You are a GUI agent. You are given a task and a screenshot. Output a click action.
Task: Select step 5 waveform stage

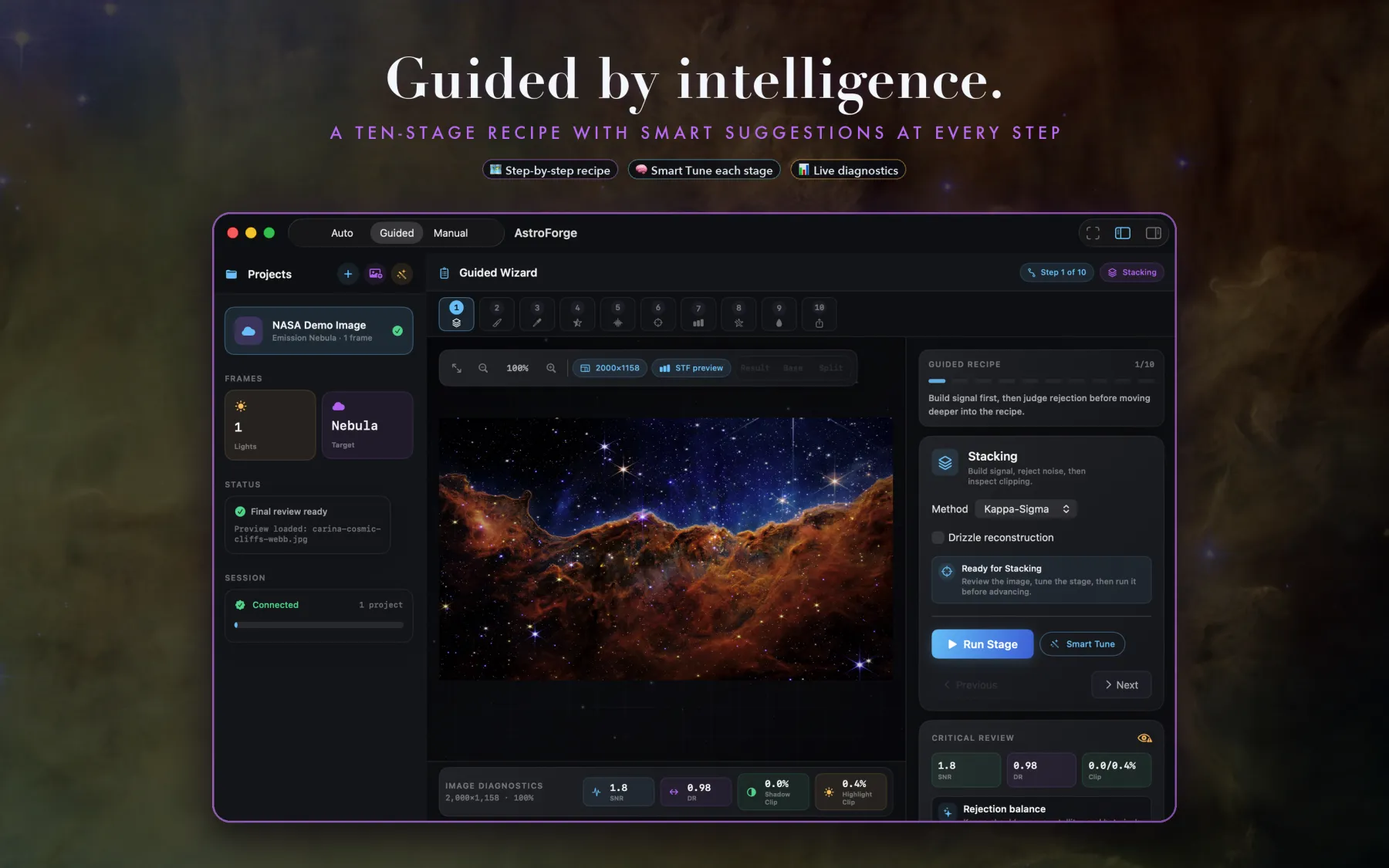[617, 315]
